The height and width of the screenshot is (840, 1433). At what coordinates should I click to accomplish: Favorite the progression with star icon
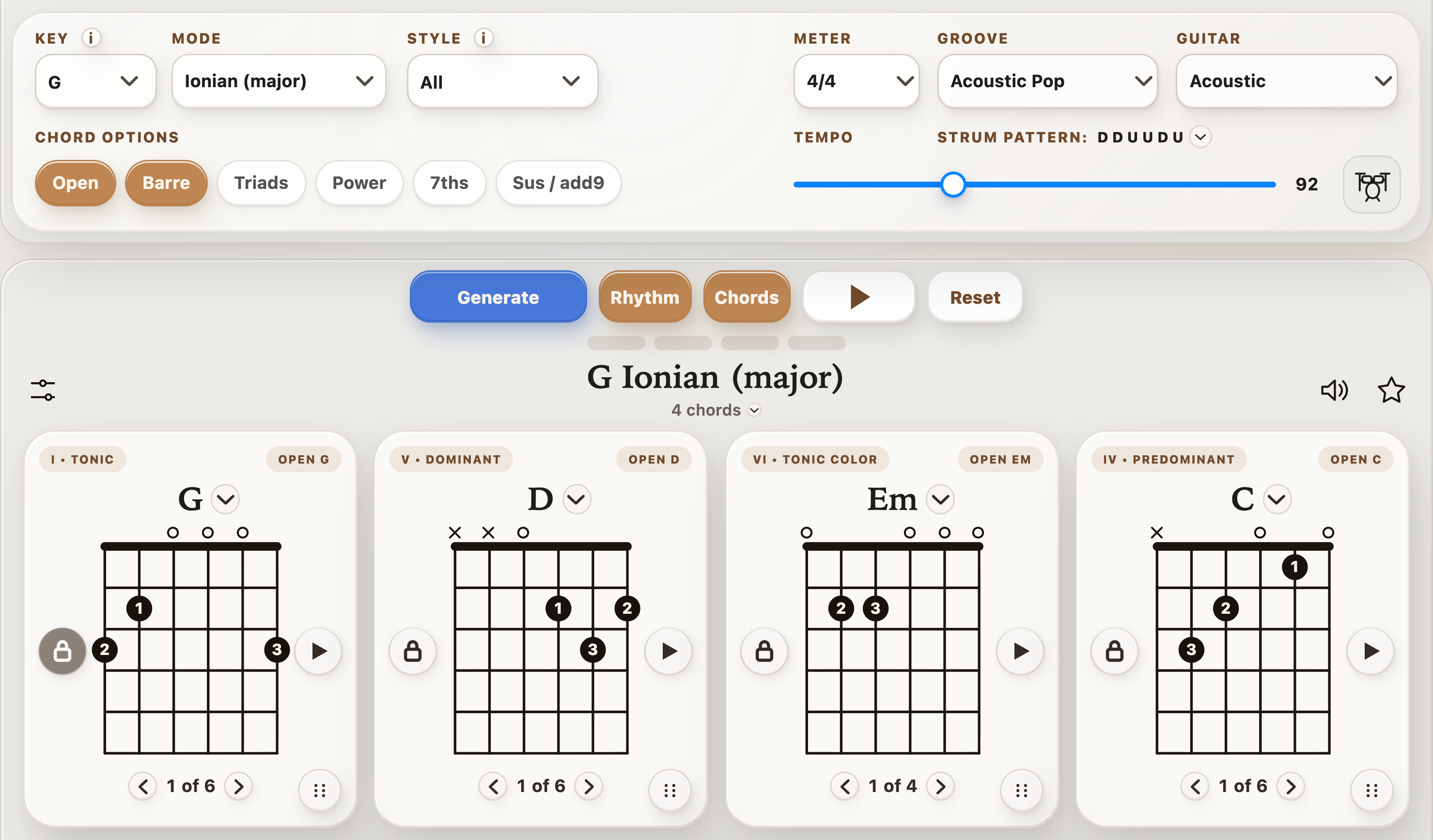pyautogui.click(x=1391, y=390)
